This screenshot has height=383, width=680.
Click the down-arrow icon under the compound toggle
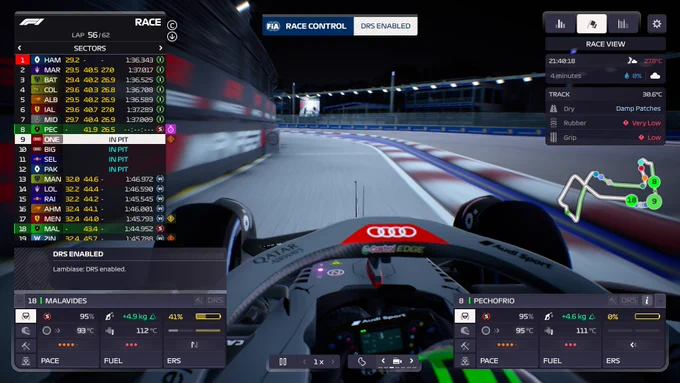172,36
